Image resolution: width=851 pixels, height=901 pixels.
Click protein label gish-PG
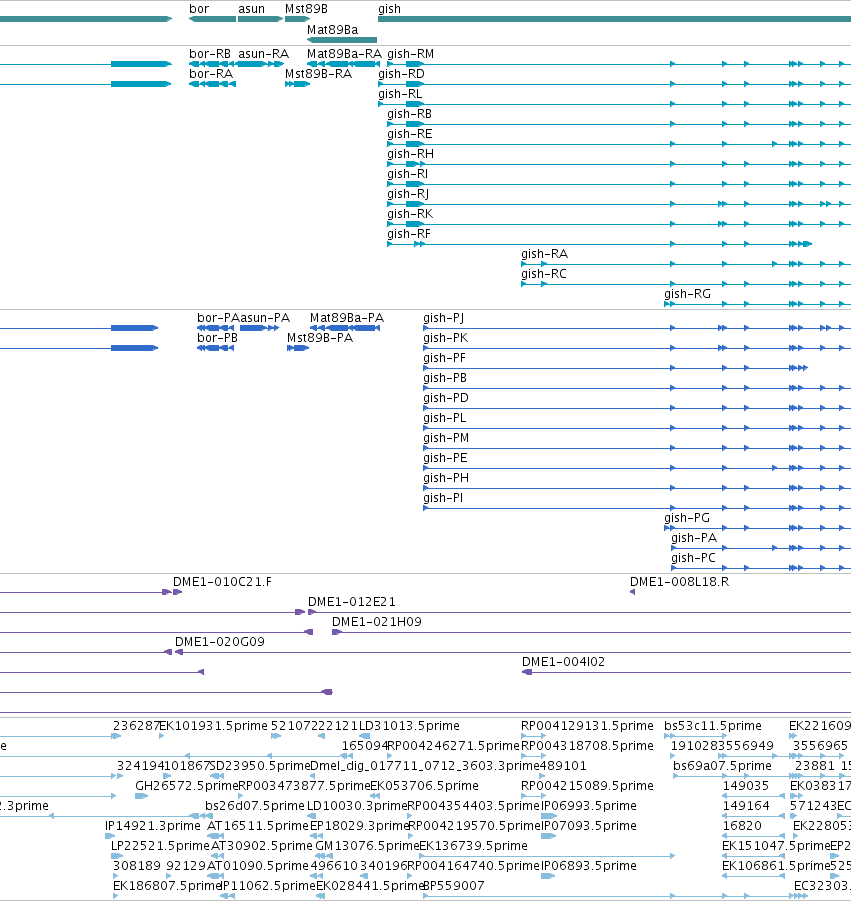687,518
